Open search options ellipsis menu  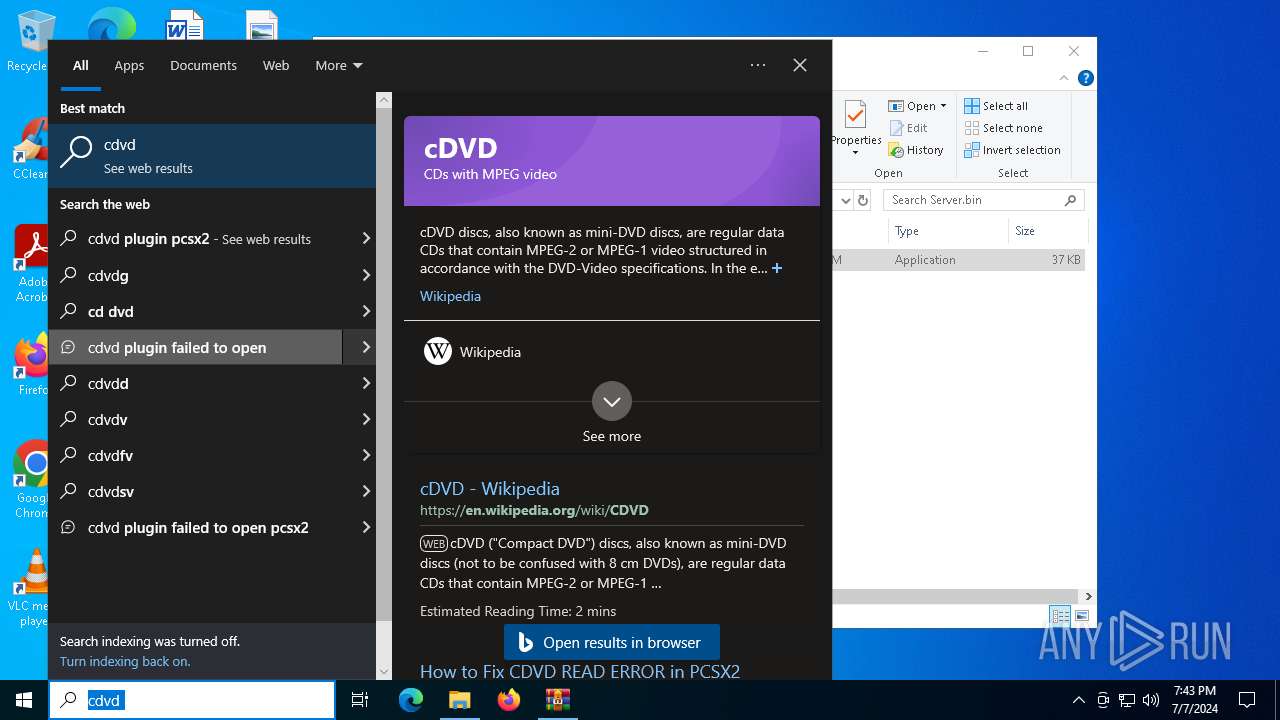[758, 65]
